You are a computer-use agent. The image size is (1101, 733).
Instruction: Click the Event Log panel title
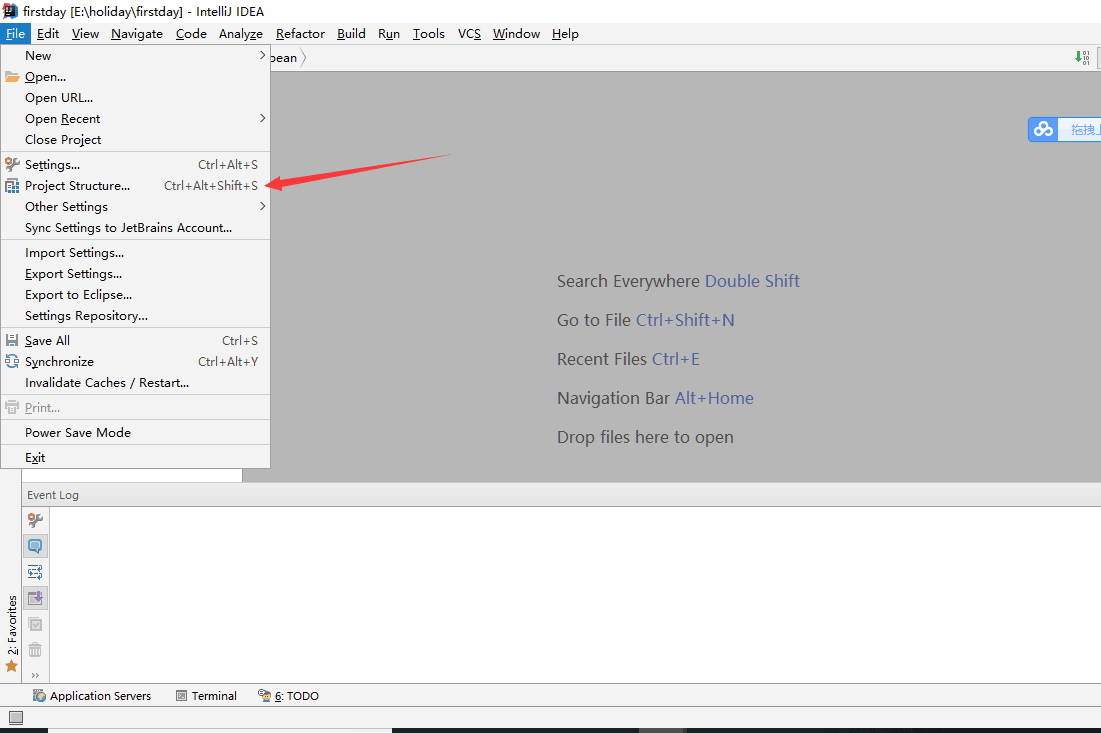[53, 495]
